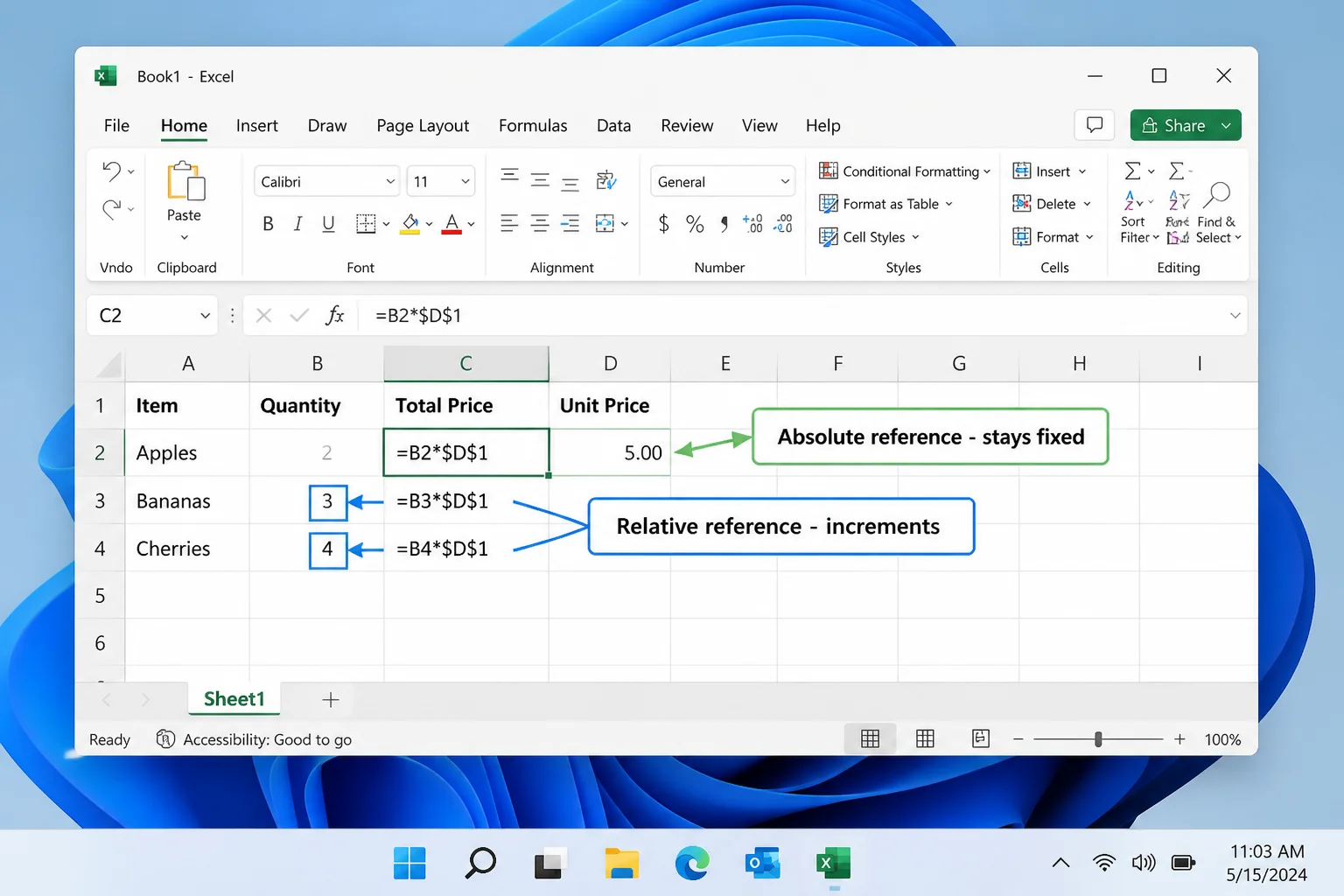Open the Comments pane icon

(x=1094, y=125)
